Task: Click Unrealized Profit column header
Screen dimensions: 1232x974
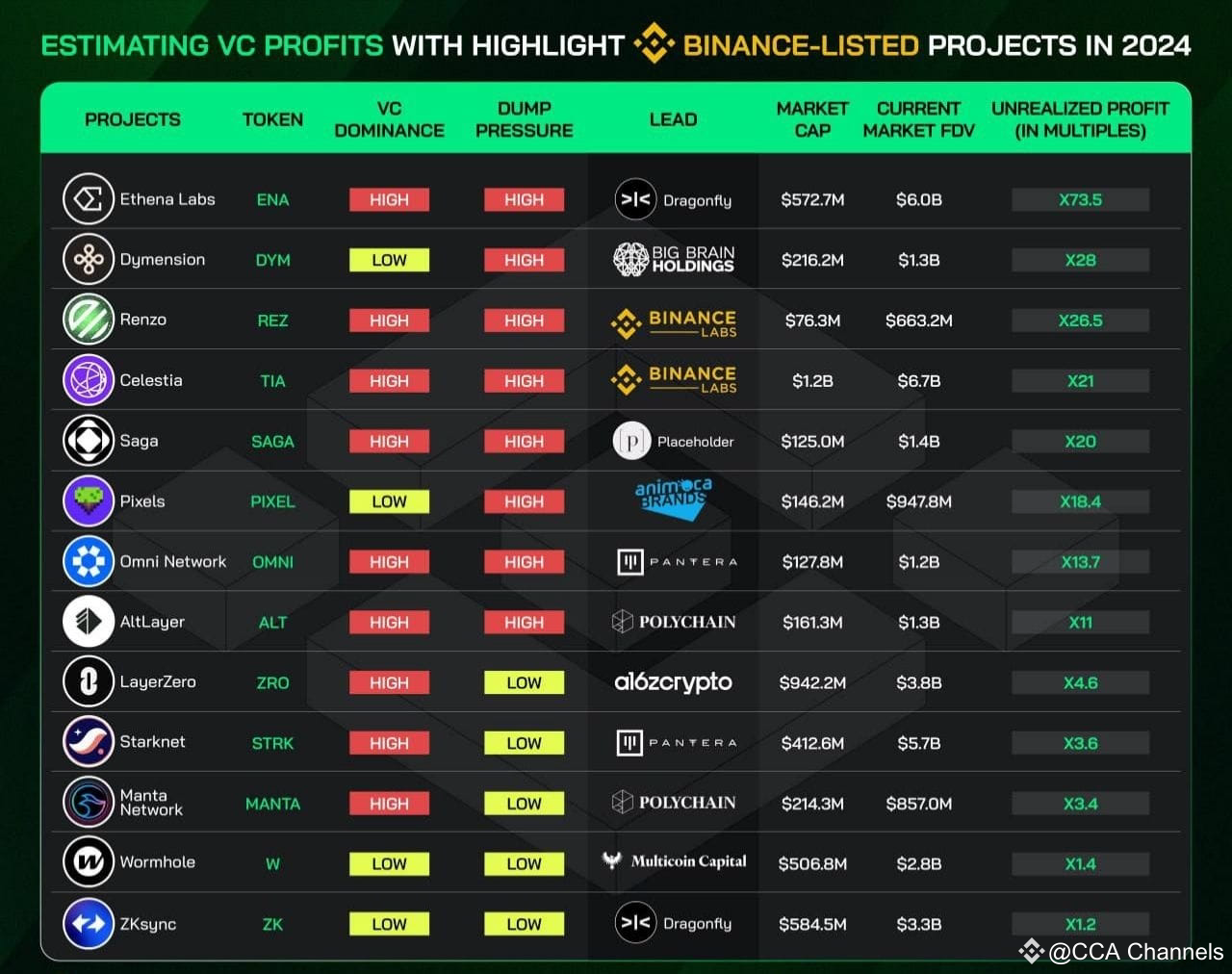Action: [1080, 119]
